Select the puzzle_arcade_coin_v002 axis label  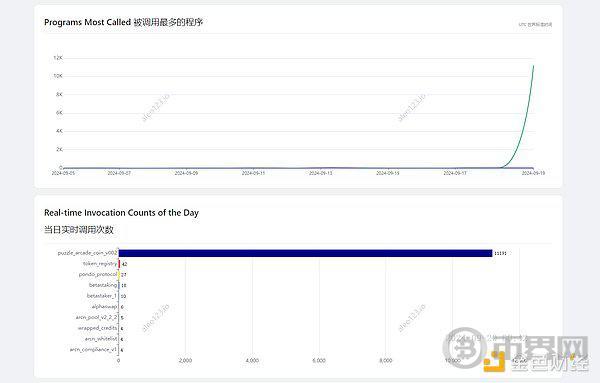coord(87,253)
